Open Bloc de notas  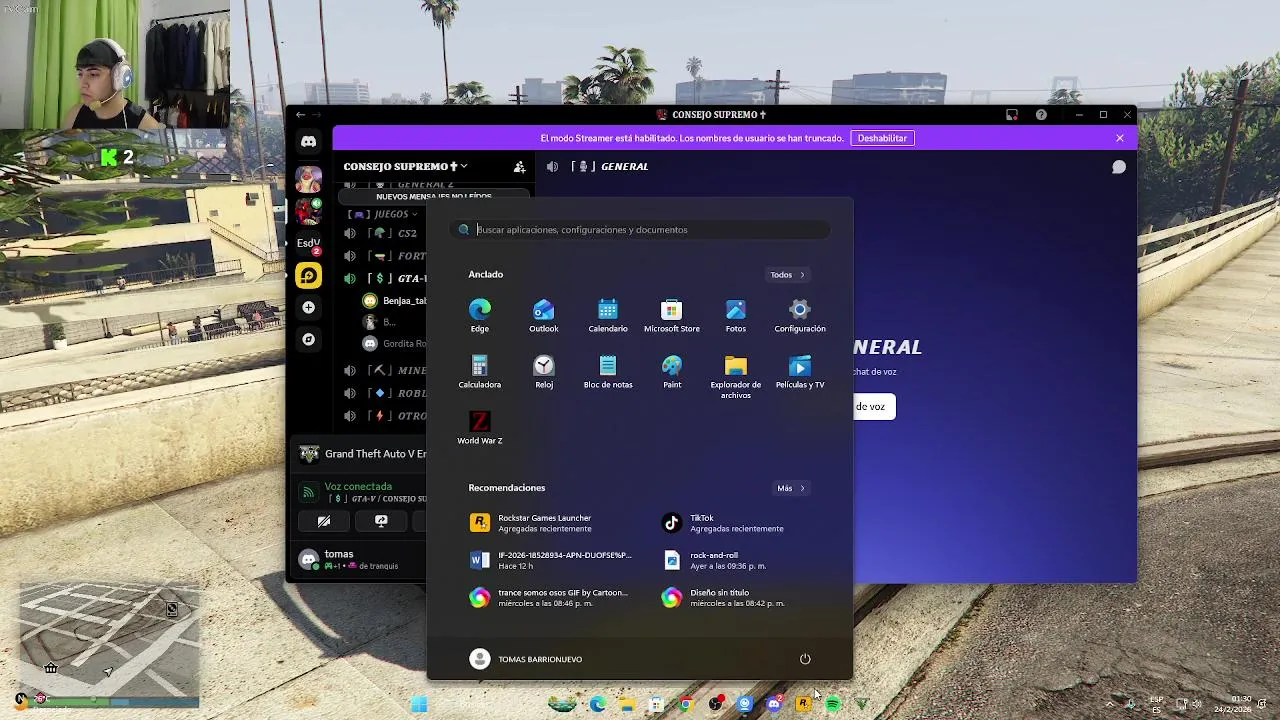pyautogui.click(x=608, y=372)
